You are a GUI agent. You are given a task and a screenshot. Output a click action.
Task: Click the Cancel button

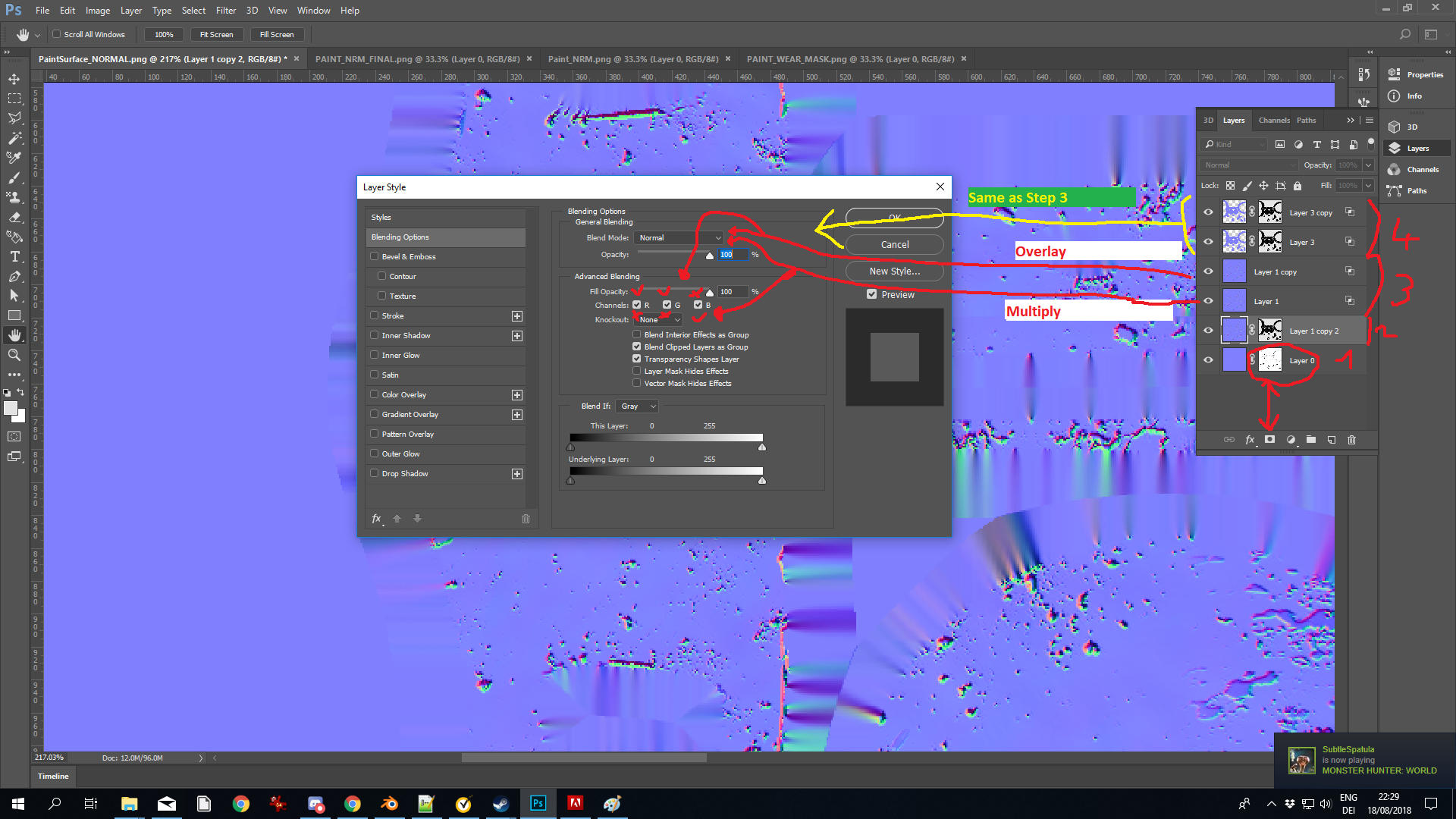[x=895, y=245]
